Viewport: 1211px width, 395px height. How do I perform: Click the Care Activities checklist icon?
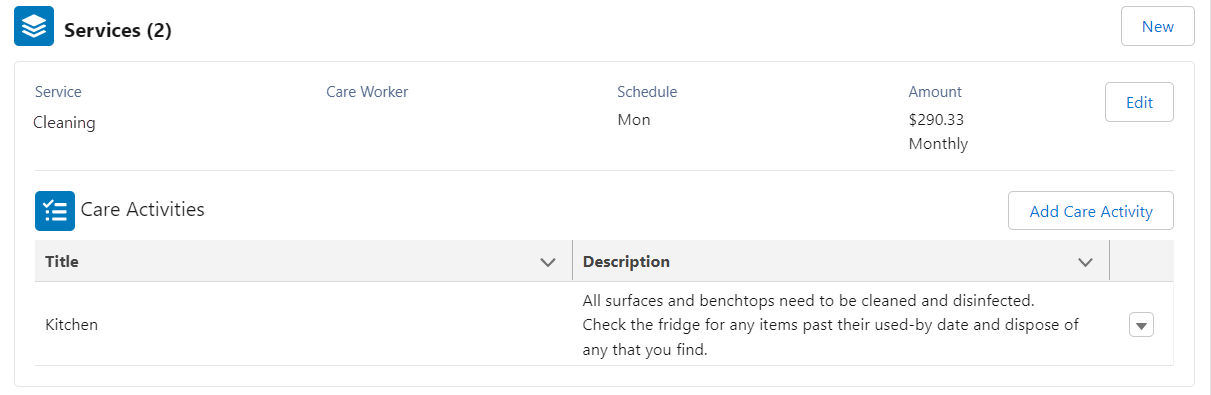point(55,211)
